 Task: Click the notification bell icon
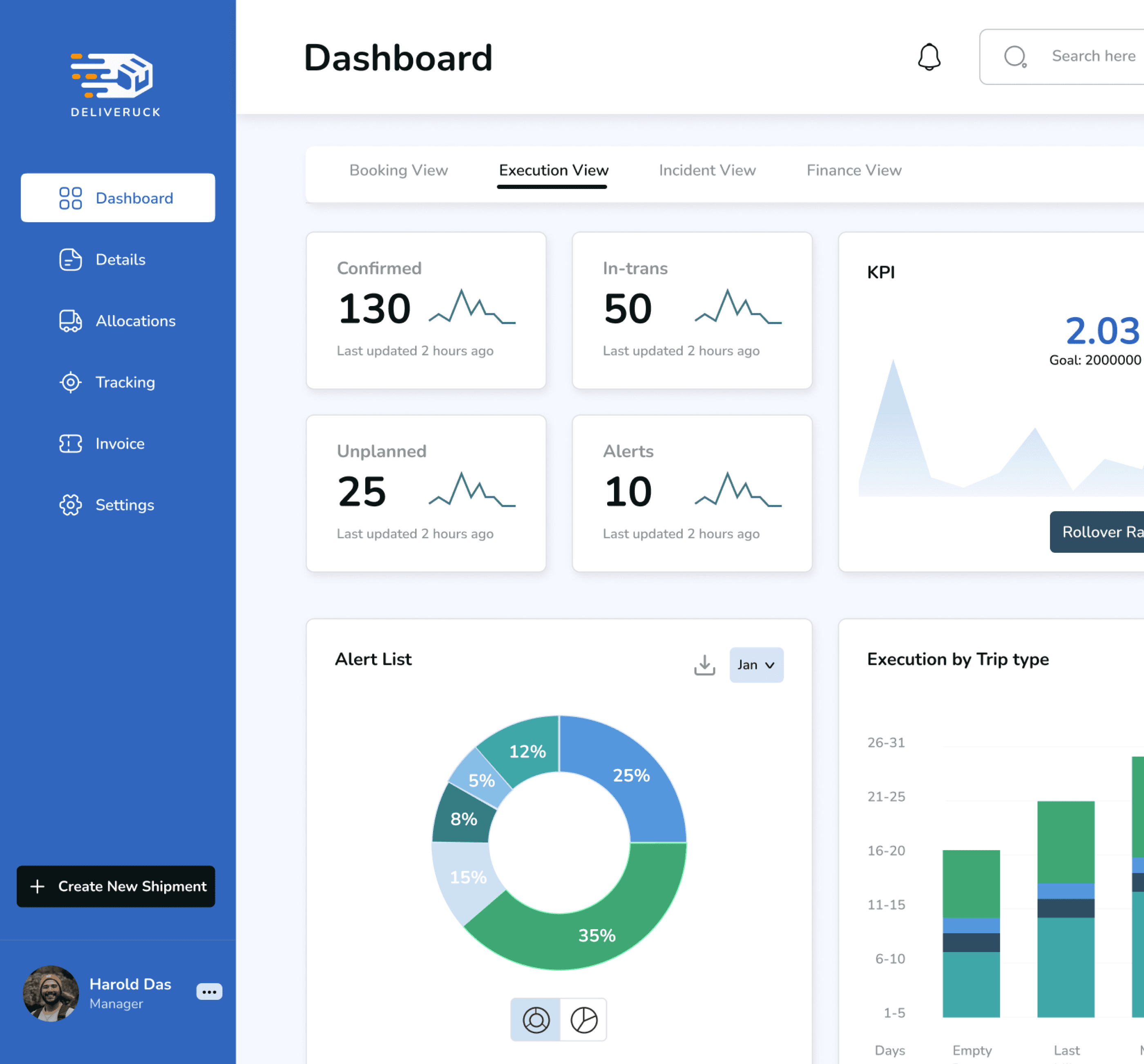(929, 57)
